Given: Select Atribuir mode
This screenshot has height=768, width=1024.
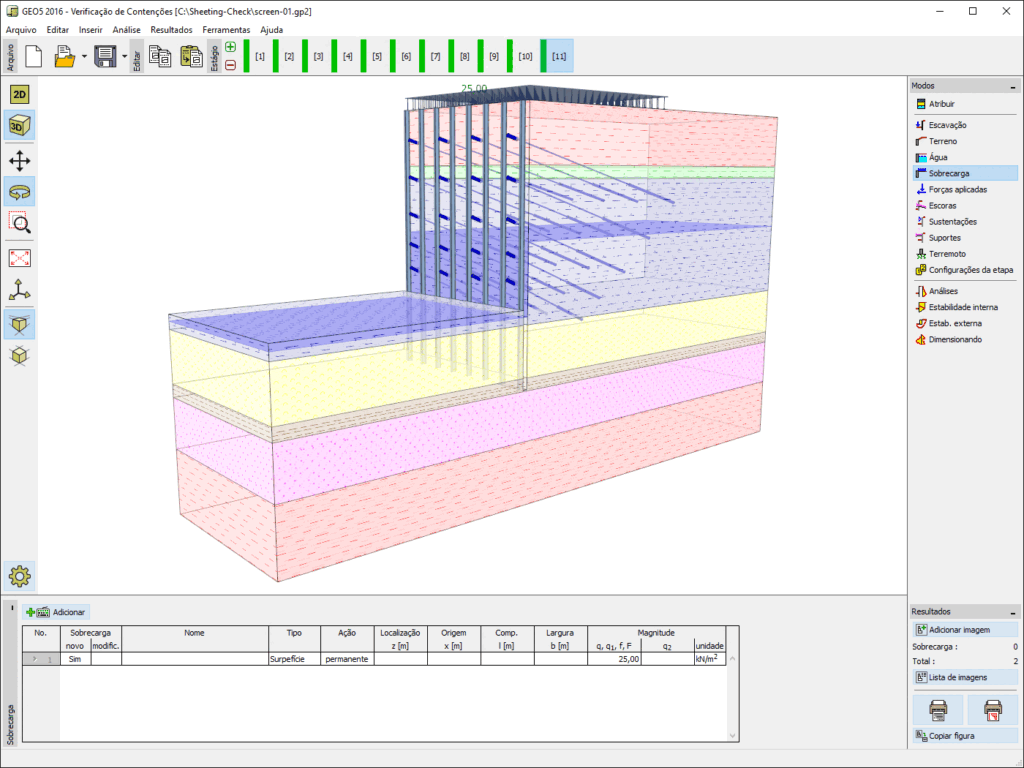Looking at the screenshot, I should point(965,104).
